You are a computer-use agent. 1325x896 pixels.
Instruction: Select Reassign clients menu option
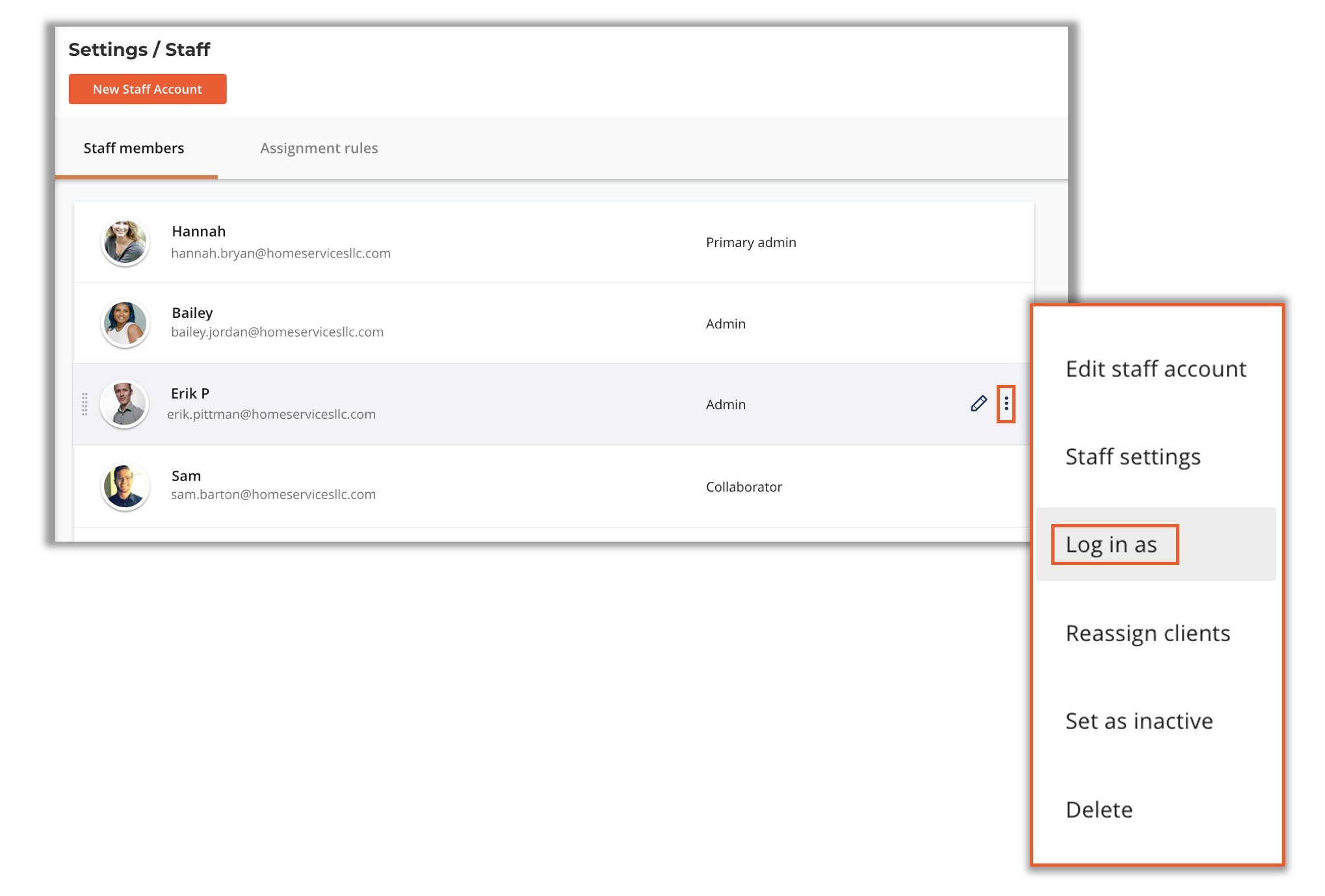click(x=1155, y=633)
